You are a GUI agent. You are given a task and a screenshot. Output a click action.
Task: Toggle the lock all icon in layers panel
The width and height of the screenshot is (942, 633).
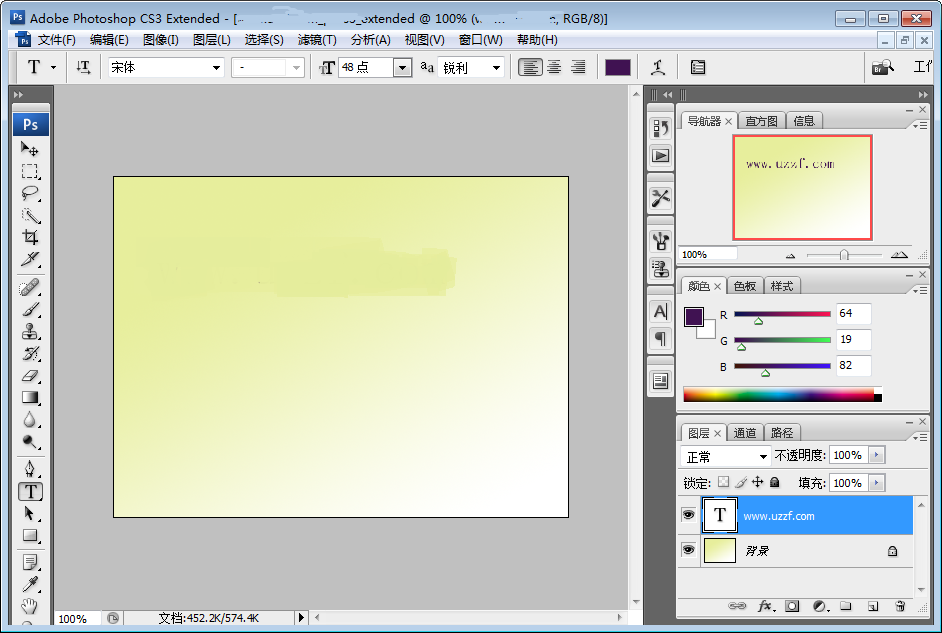pos(774,483)
